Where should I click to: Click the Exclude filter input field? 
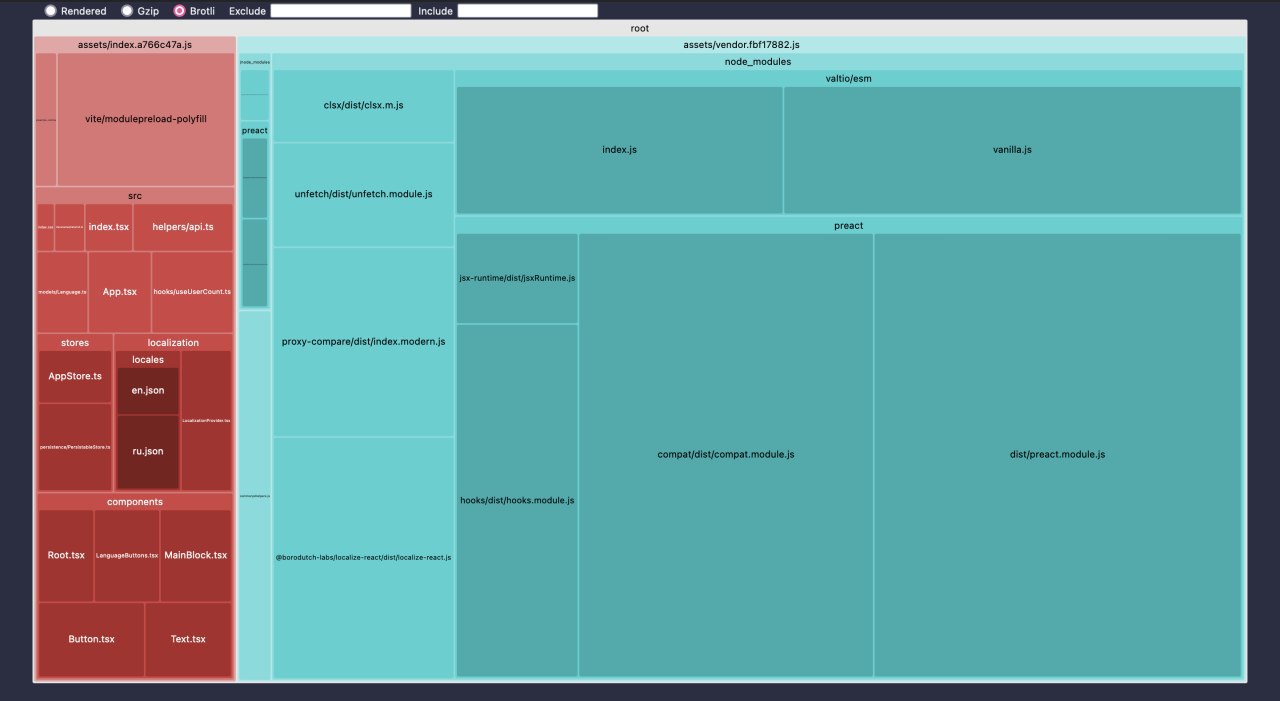340,11
